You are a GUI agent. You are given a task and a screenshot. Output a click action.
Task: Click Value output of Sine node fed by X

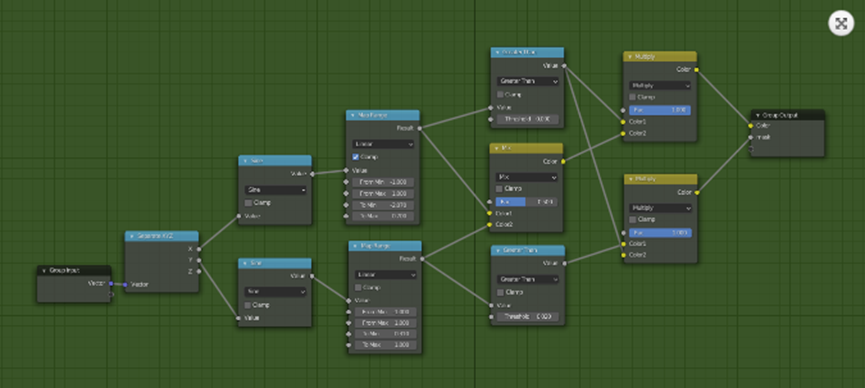click(312, 173)
